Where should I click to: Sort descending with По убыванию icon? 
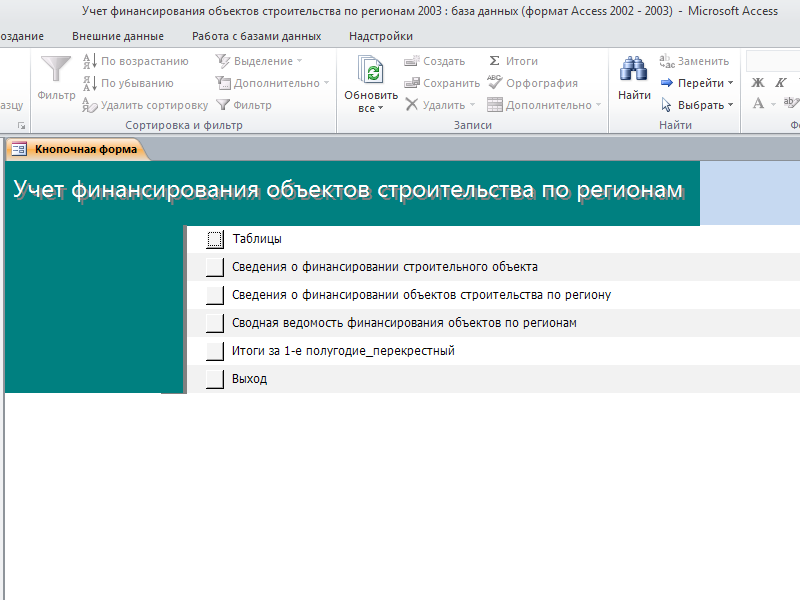point(90,83)
